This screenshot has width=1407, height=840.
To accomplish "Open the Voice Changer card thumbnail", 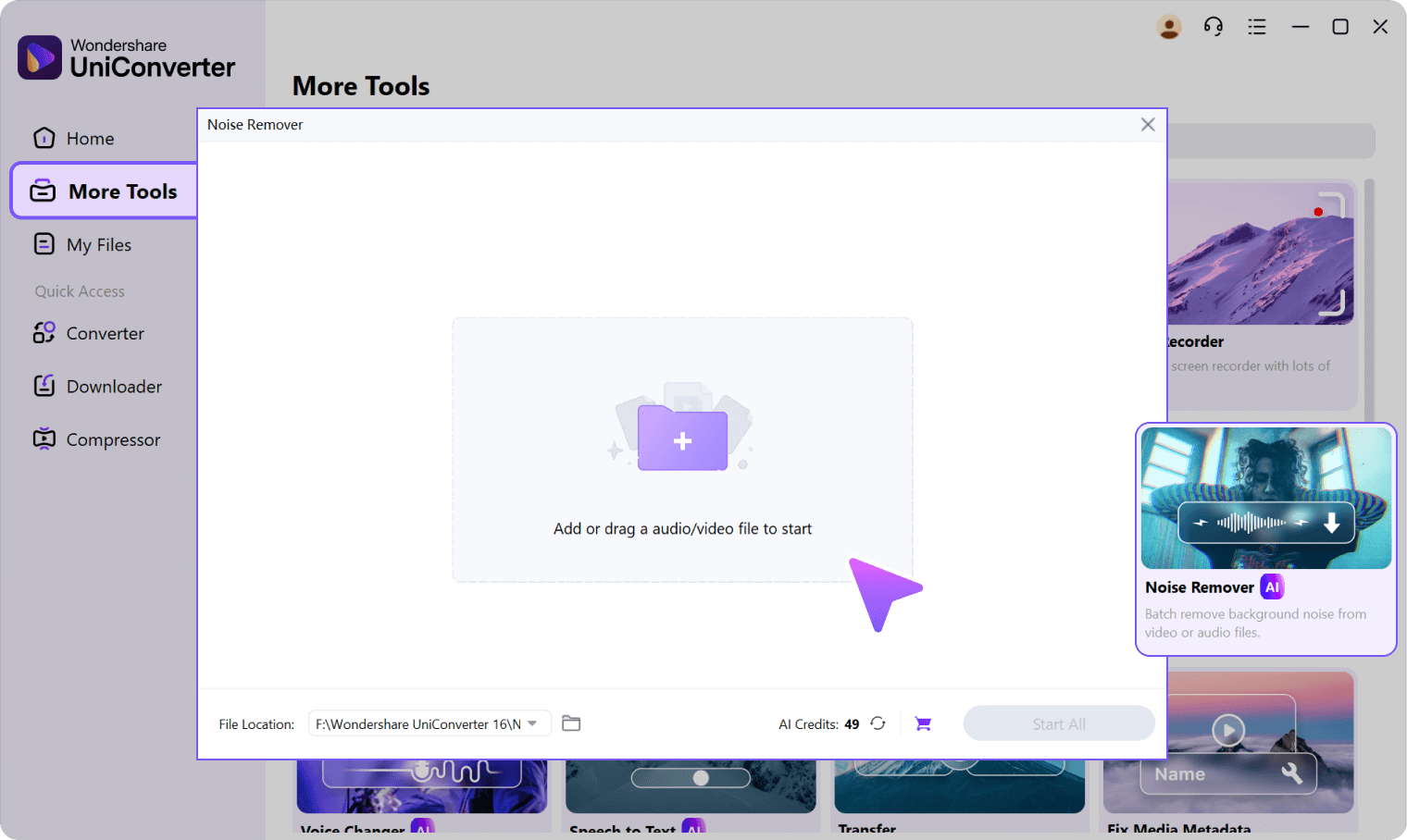I will tap(421, 786).
